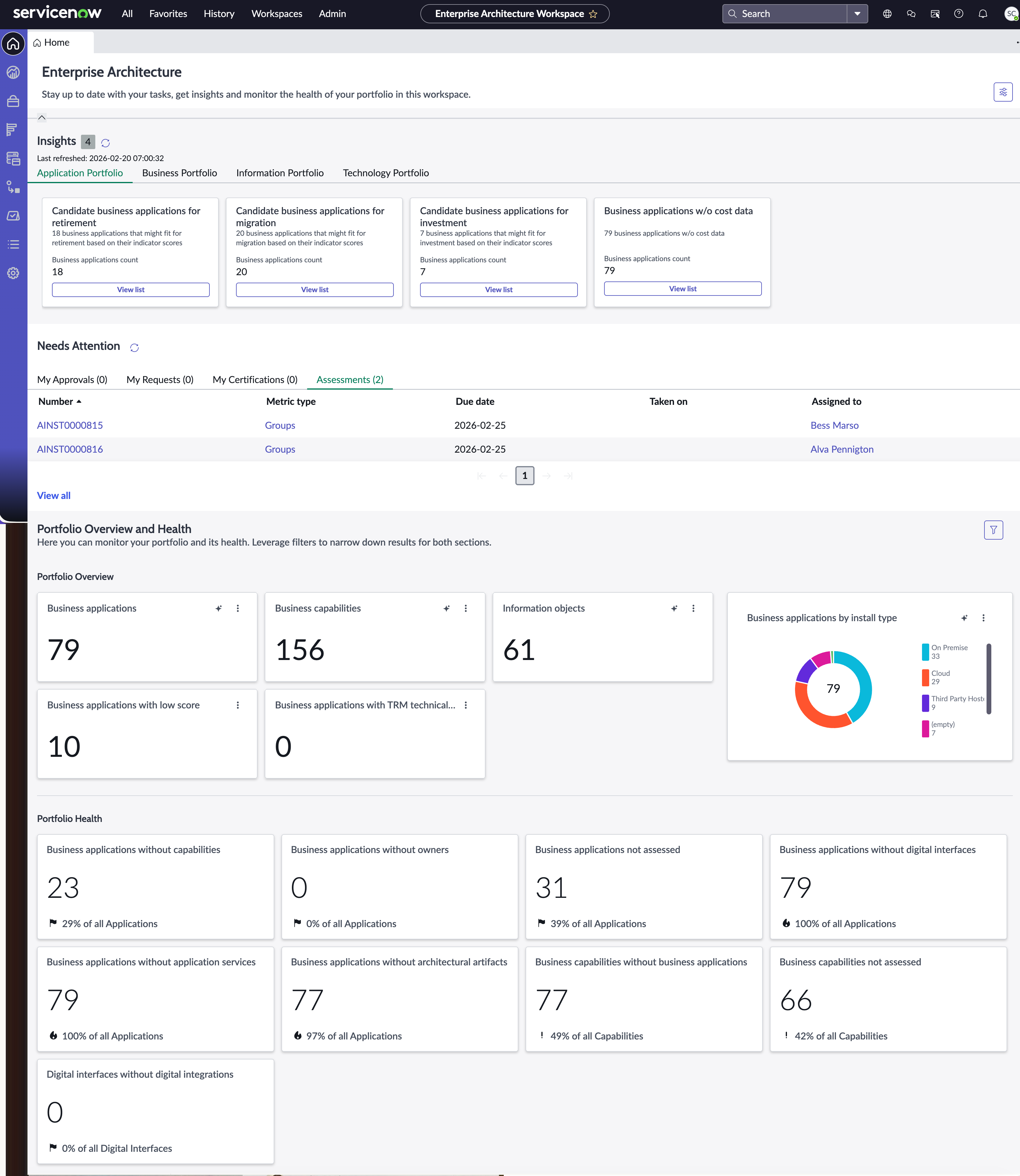Image resolution: width=1020 pixels, height=1176 pixels.
Task: Open the chart monitor icon in the sidebar
Action: pos(13,216)
